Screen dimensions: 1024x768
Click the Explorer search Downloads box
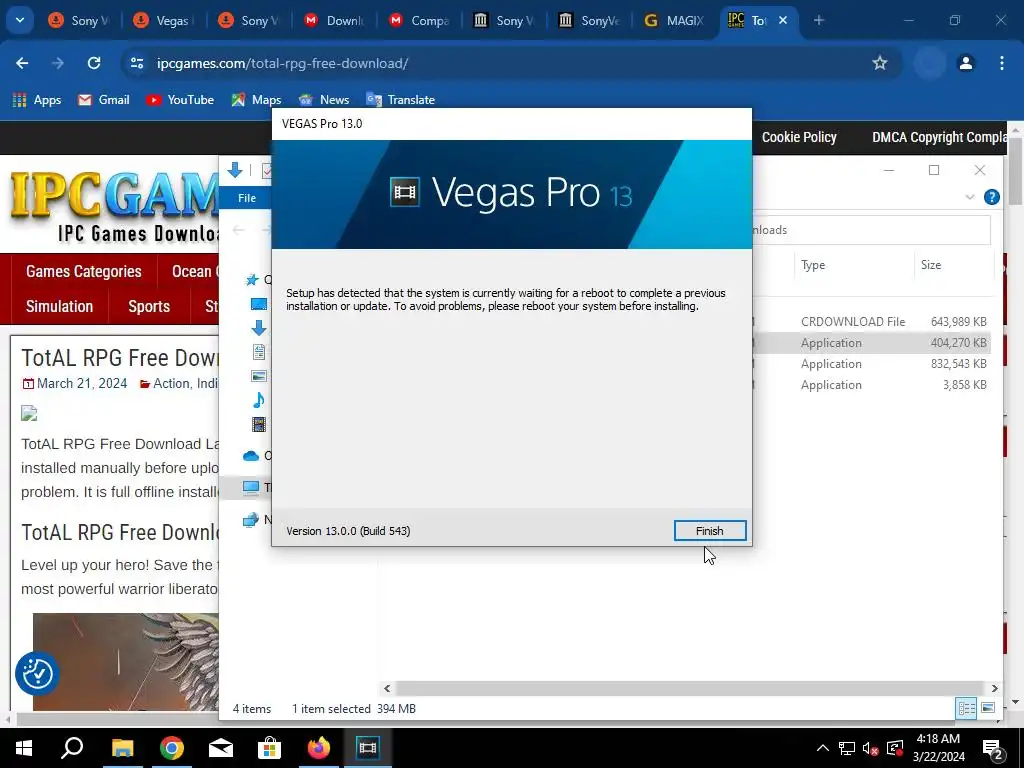click(x=871, y=230)
